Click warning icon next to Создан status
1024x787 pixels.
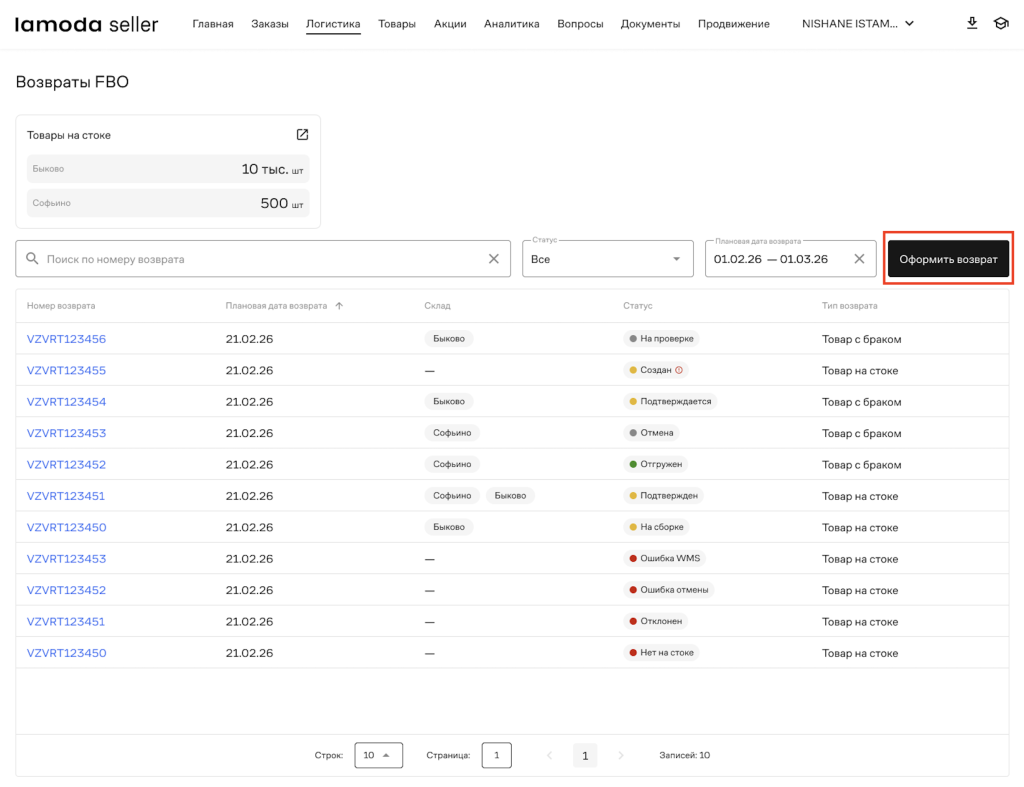tap(679, 370)
